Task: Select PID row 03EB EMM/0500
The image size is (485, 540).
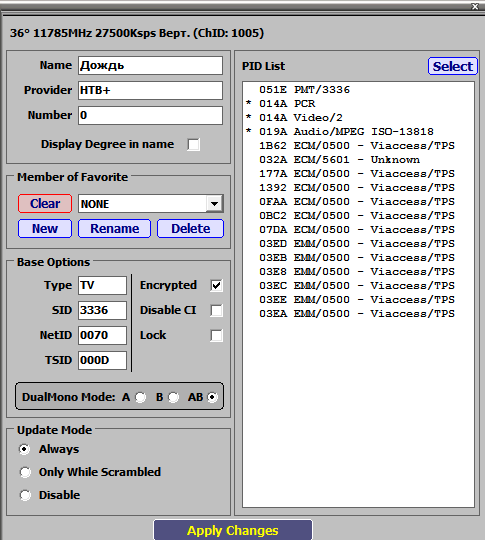Action: pos(358,258)
